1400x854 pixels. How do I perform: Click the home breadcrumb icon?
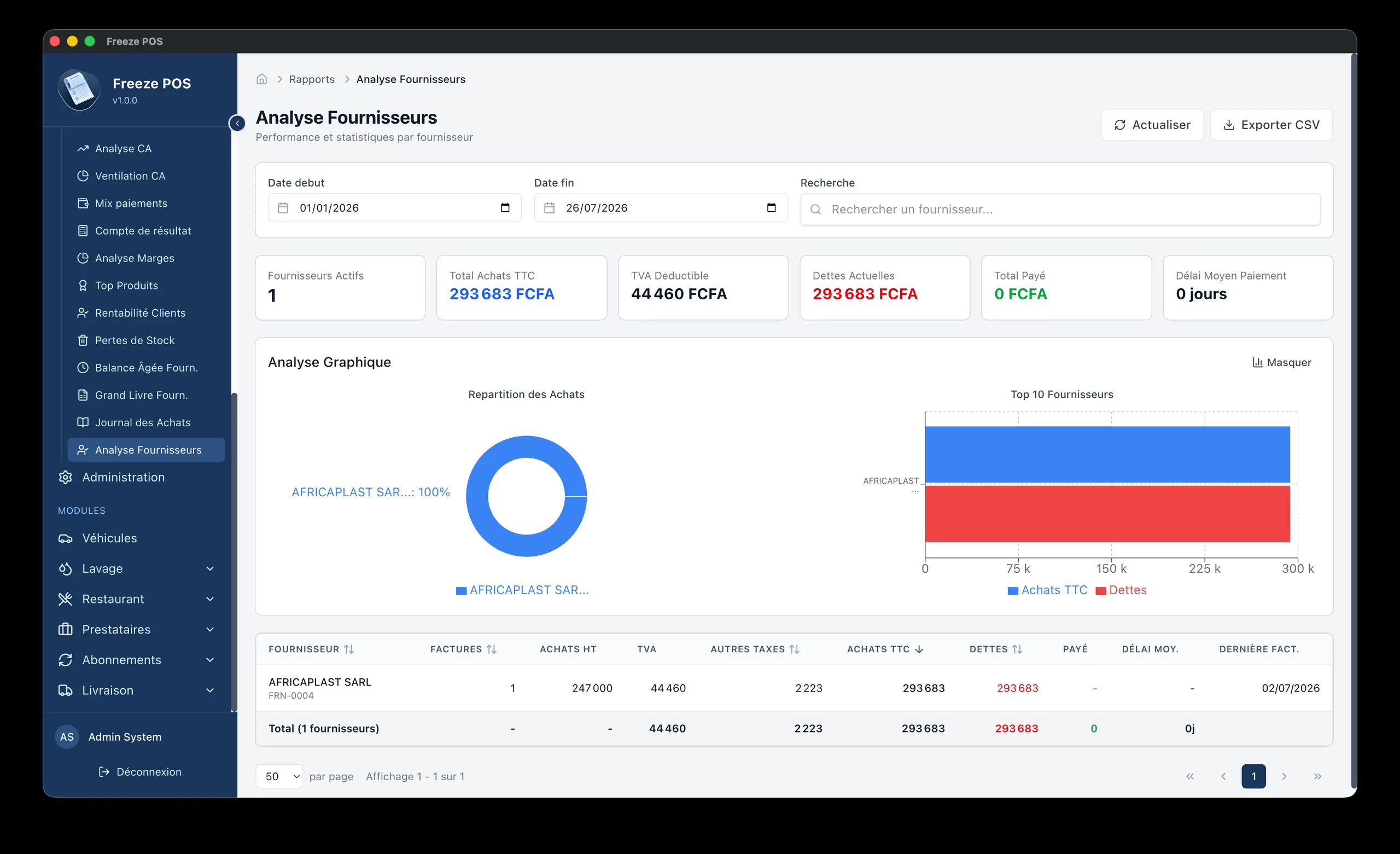tap(261, 79)
